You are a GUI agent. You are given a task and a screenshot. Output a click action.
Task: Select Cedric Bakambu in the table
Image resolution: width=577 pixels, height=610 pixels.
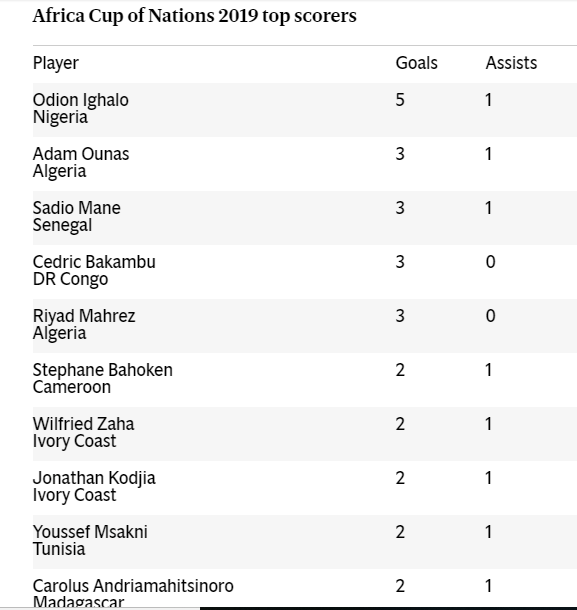[94, 262]
